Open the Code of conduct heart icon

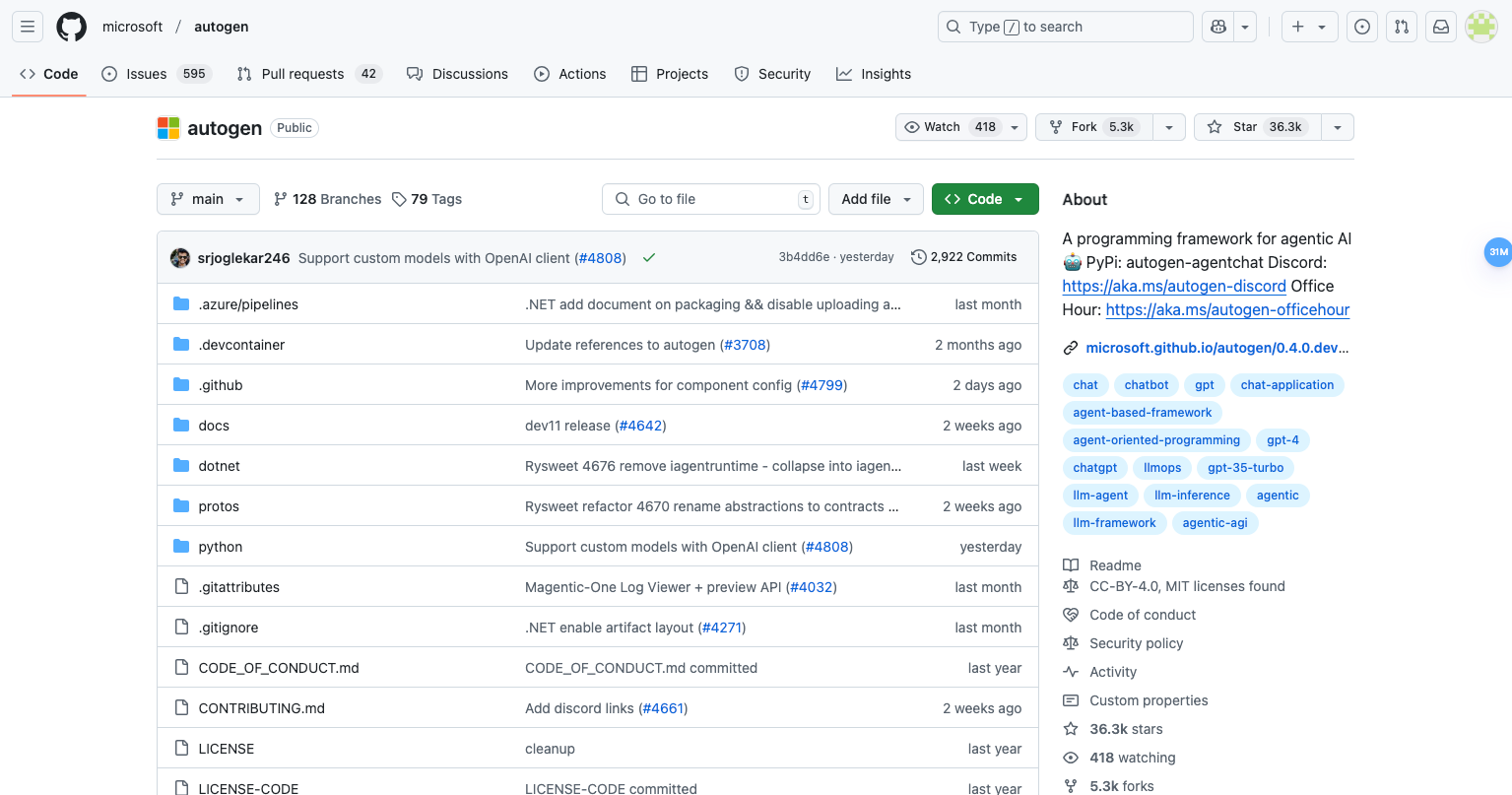click(1071, 615)
